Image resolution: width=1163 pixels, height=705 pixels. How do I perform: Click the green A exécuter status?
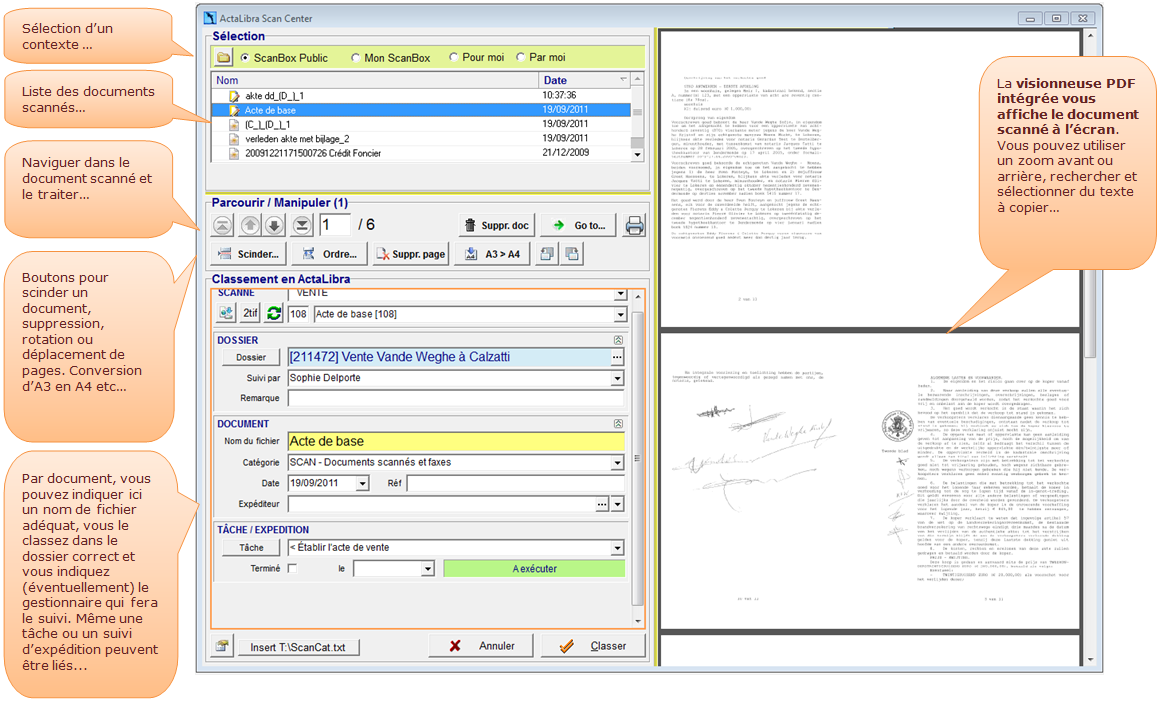tap(534, 569)
